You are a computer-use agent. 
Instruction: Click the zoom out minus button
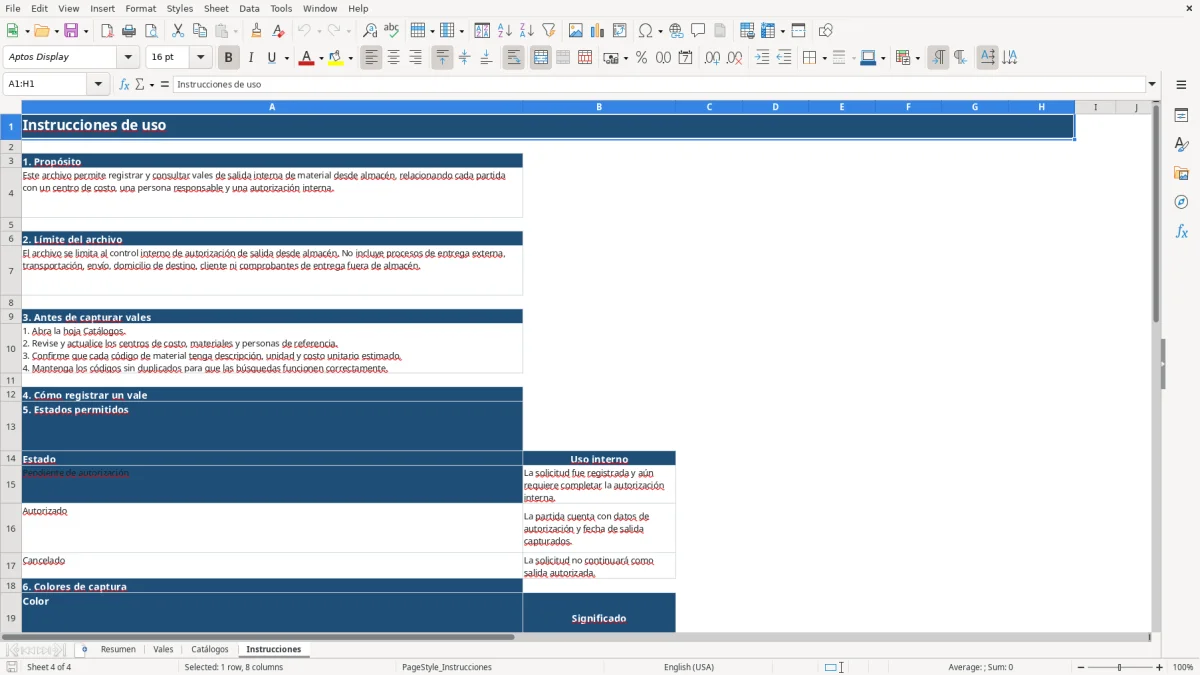tap(1081, 667)
